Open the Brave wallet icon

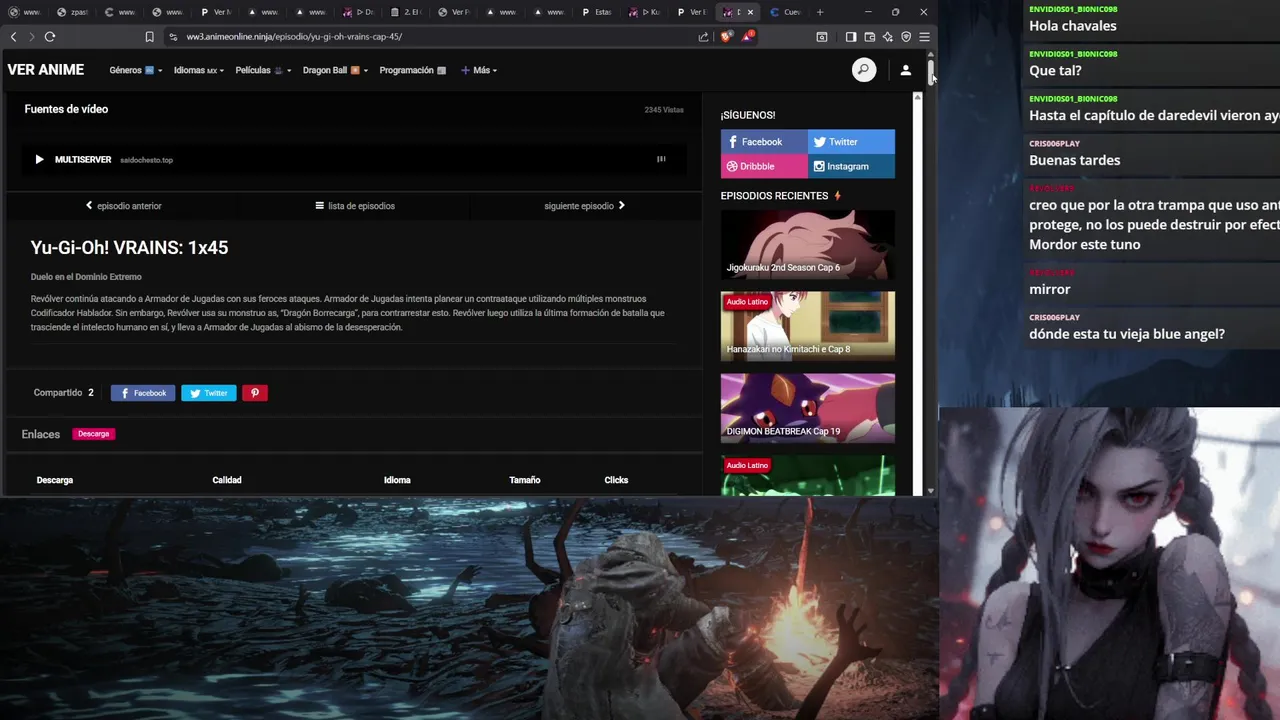tap(869, 37)
